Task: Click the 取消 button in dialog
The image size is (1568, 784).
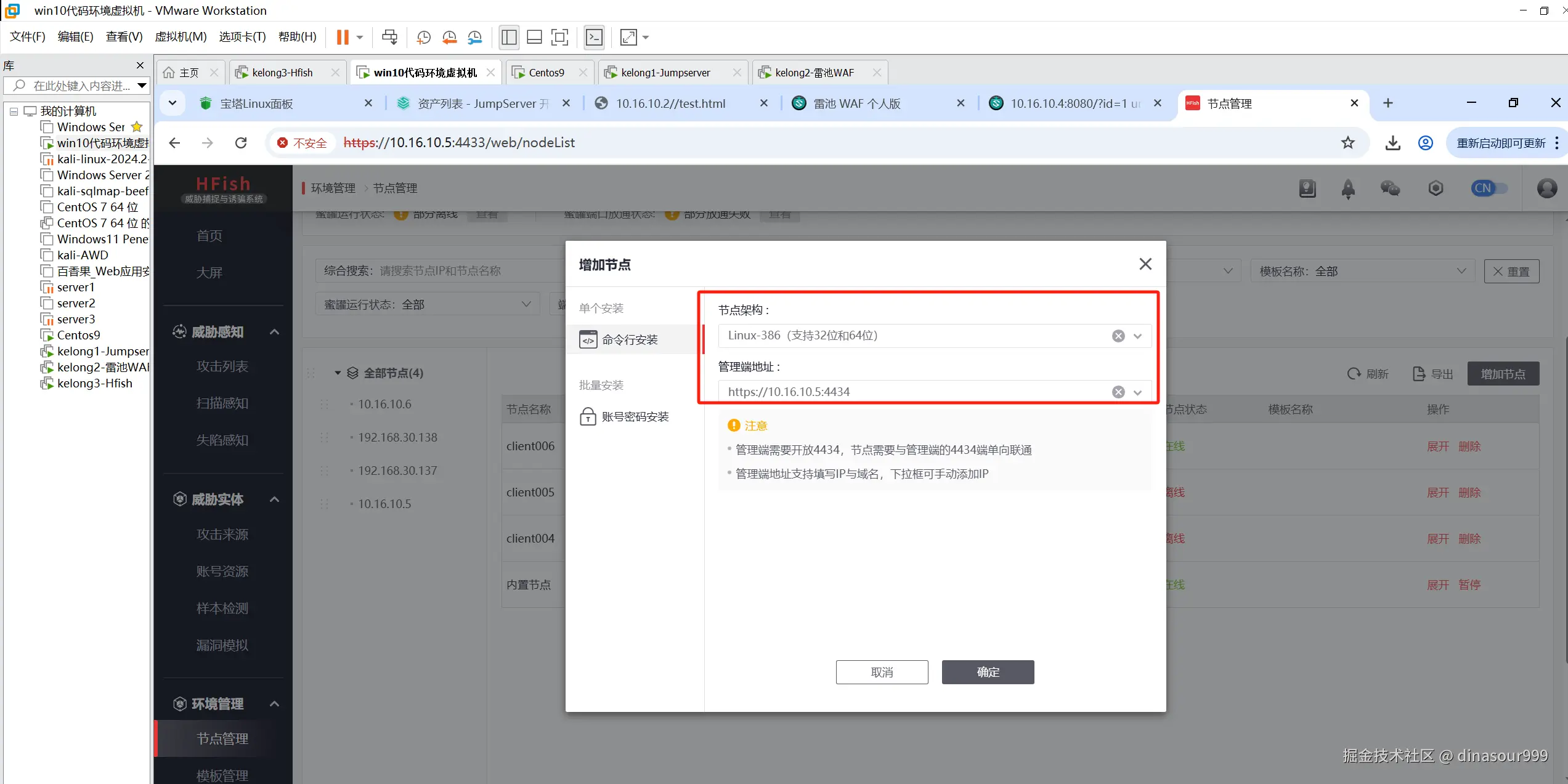Action: (882, 672)
